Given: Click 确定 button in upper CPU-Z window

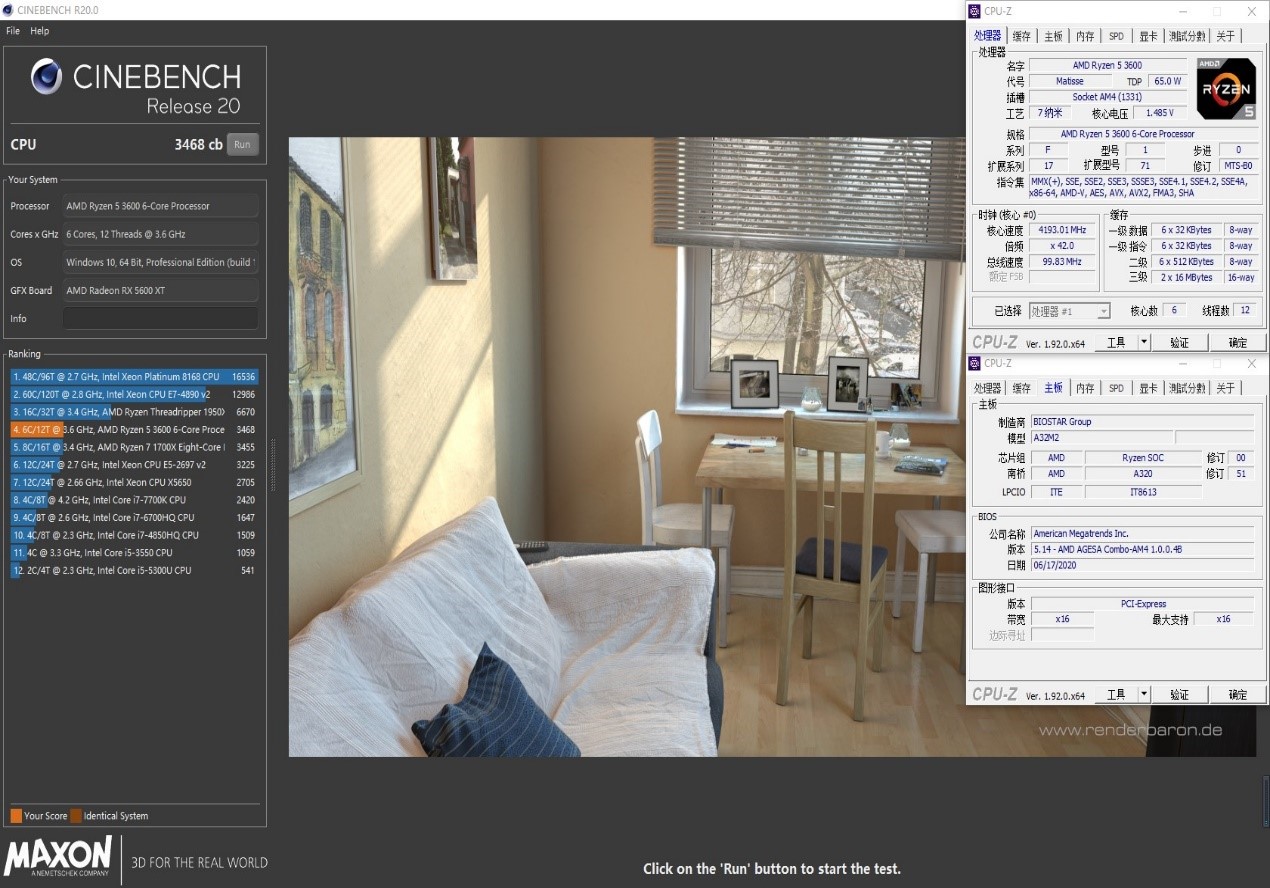Looking at the screenshot, I should point(1238,343).
